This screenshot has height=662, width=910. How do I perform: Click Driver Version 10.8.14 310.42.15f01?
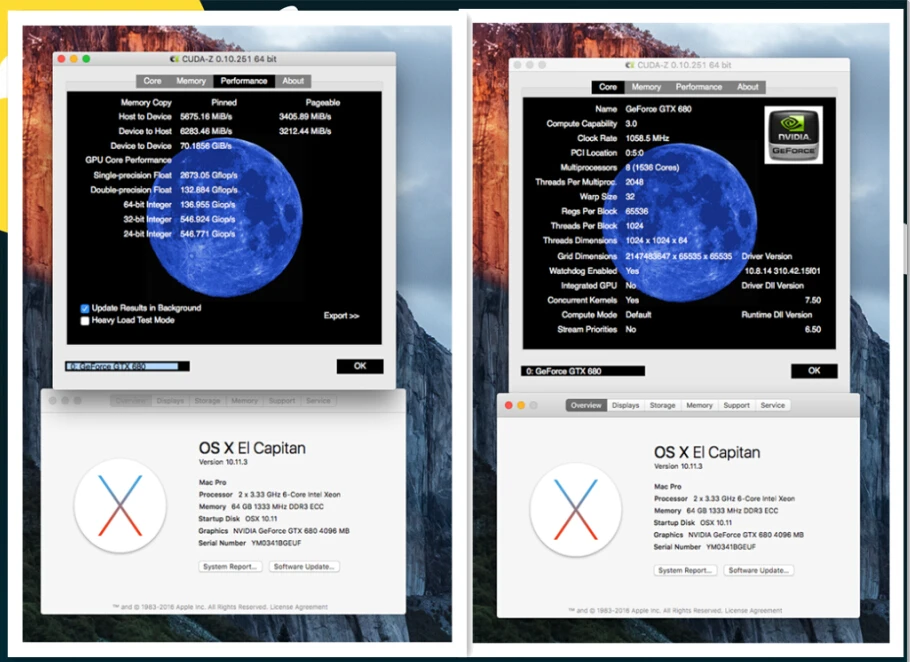(782, 271)
